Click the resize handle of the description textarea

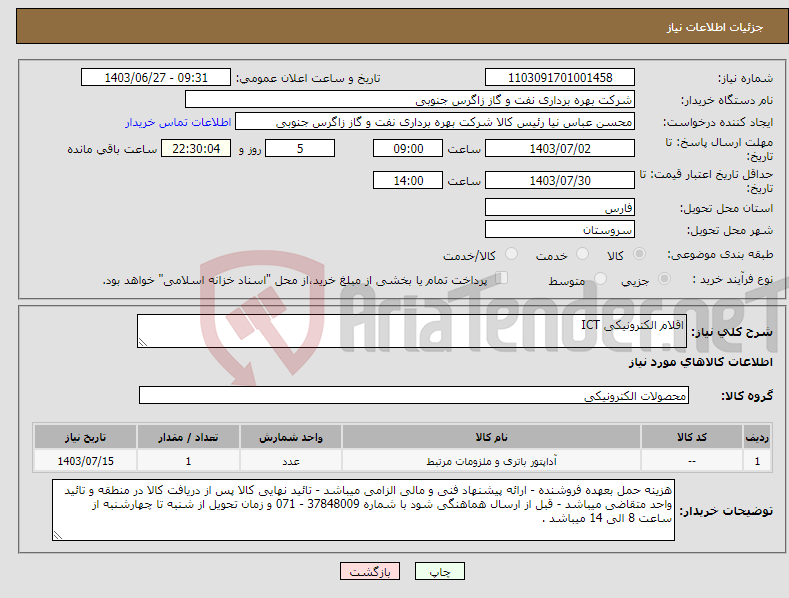point(143,342)
